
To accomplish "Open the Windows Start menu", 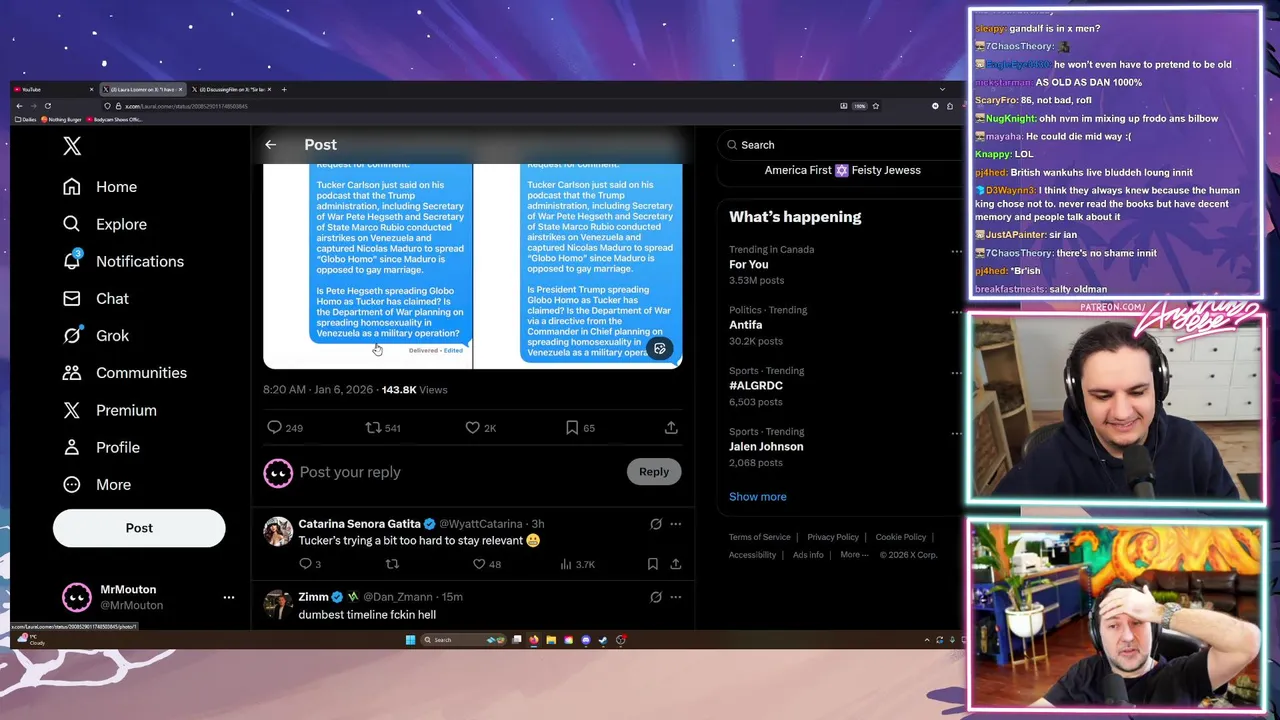I will click(410, 640).
